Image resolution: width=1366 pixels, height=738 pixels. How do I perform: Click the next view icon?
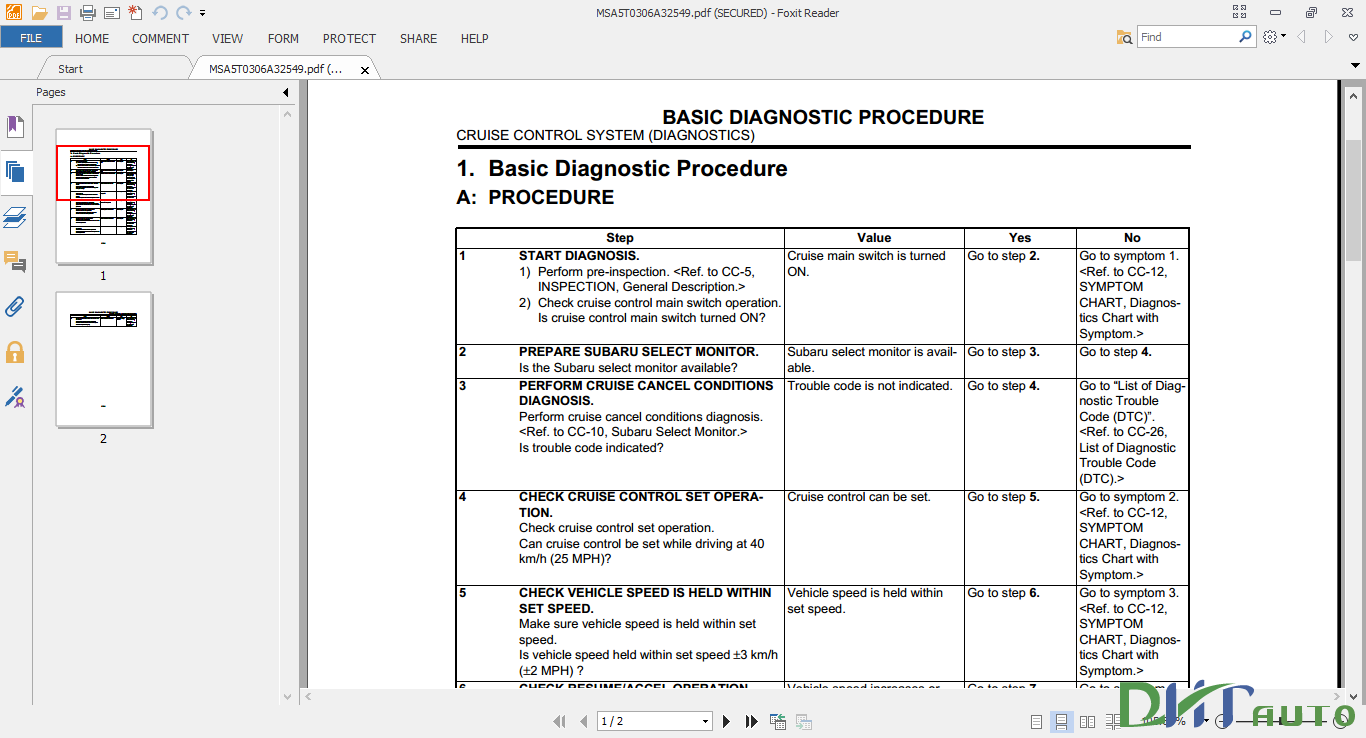803,721
